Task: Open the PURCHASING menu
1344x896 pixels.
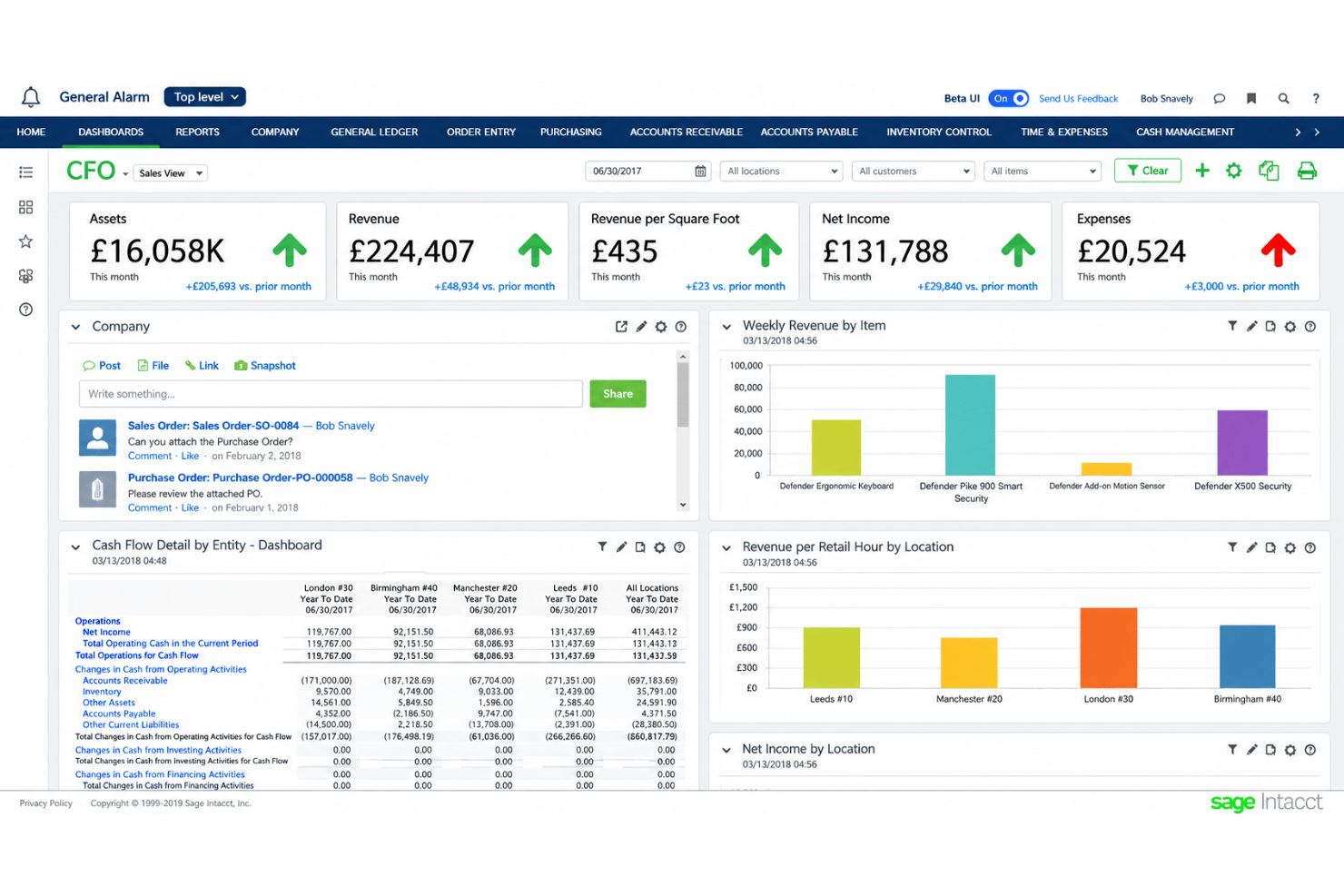Action: click(571, 133)
